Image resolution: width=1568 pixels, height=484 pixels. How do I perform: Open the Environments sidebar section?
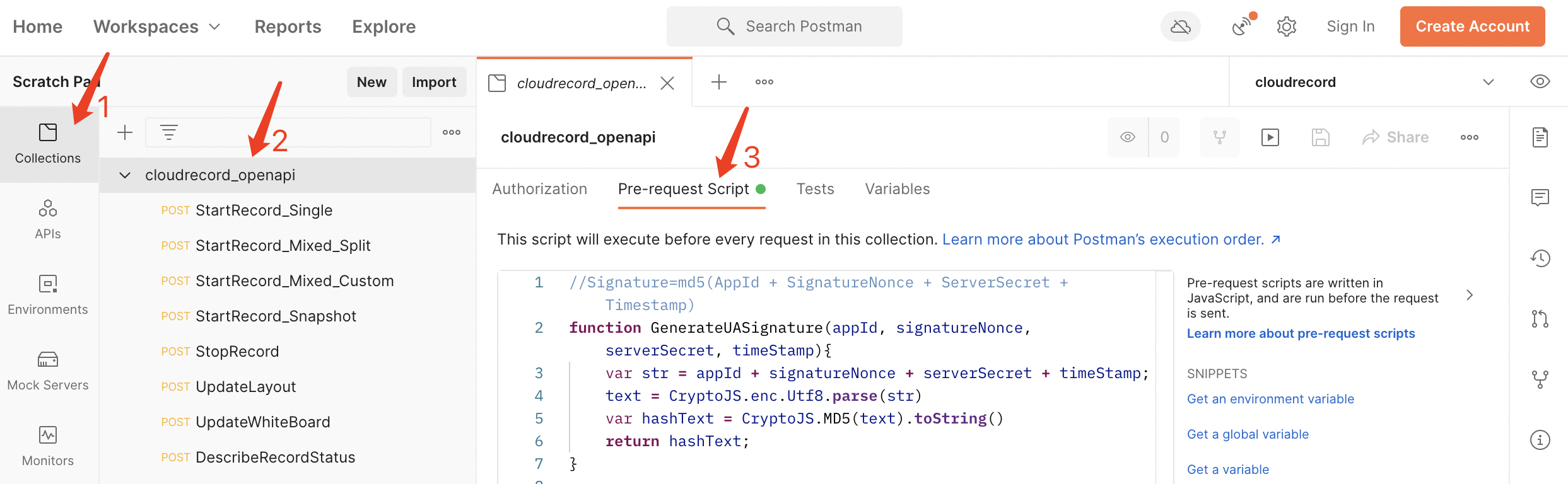(48, 296)
